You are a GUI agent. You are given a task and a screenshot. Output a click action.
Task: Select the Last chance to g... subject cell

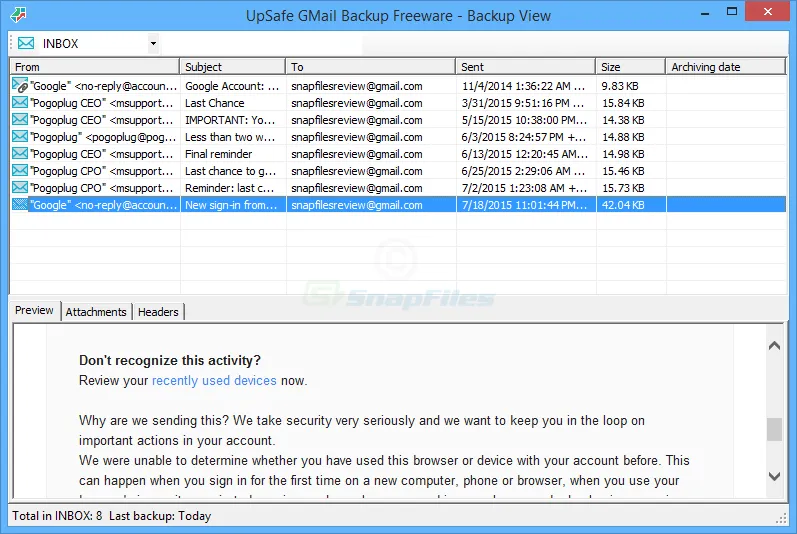[232, 171]
